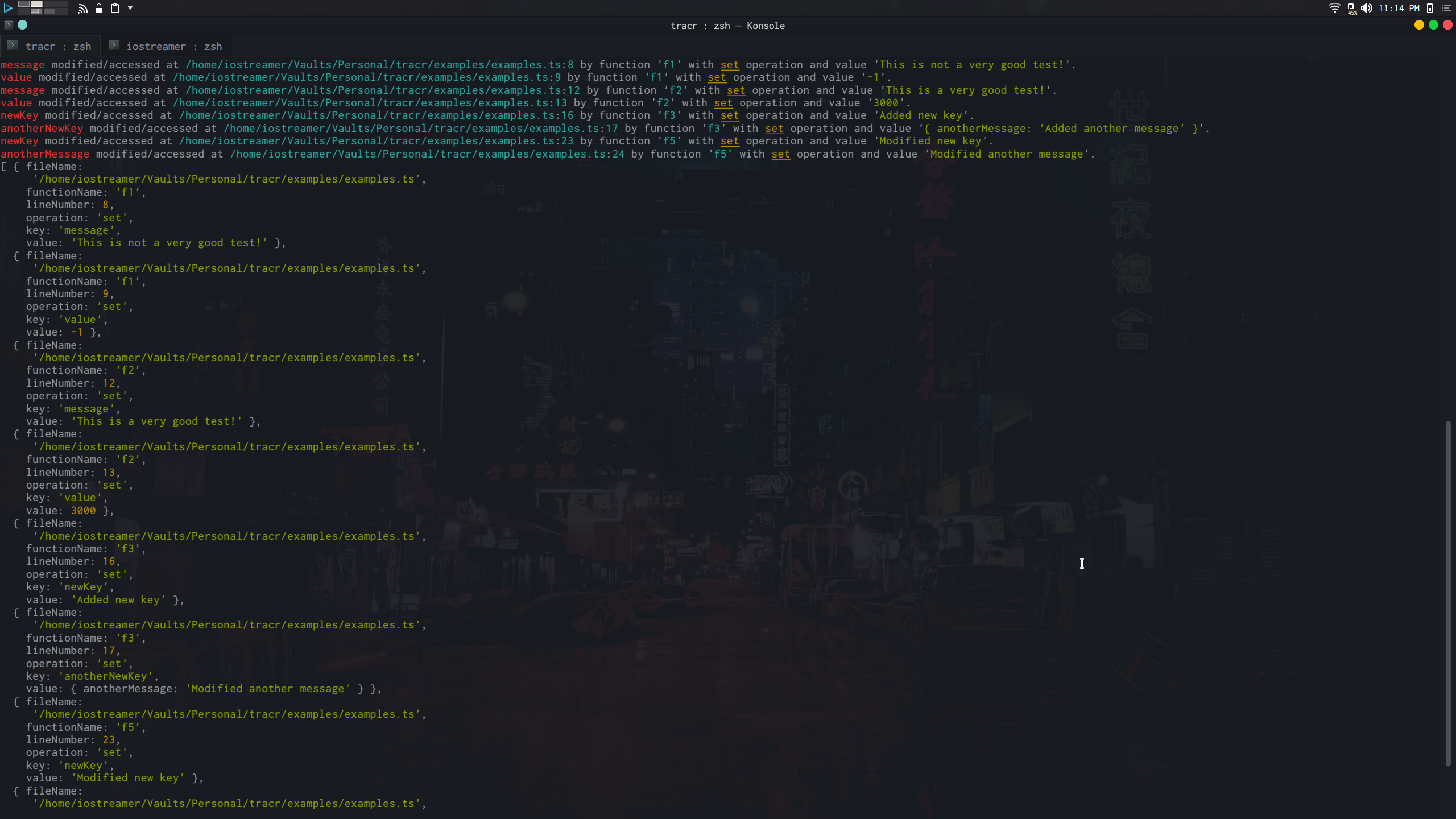The width and height of the screenshot is (1456, 819).
Task: Open the Plasma application launcher icon
Action: pyautogui.click(x=8, y=8)
